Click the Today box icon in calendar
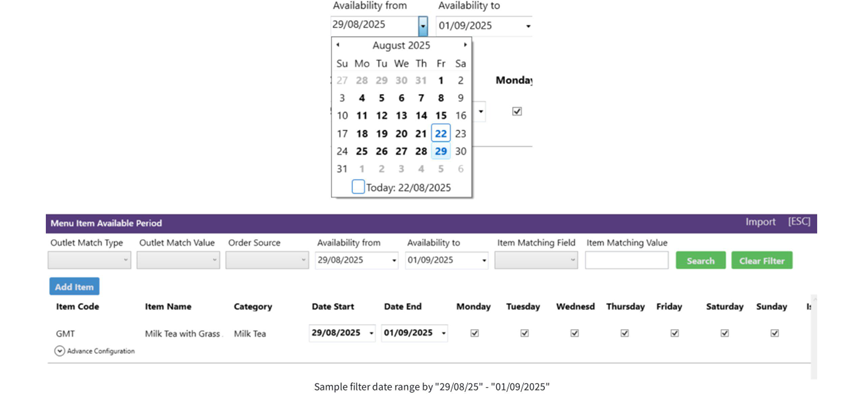 click(358, 187)
